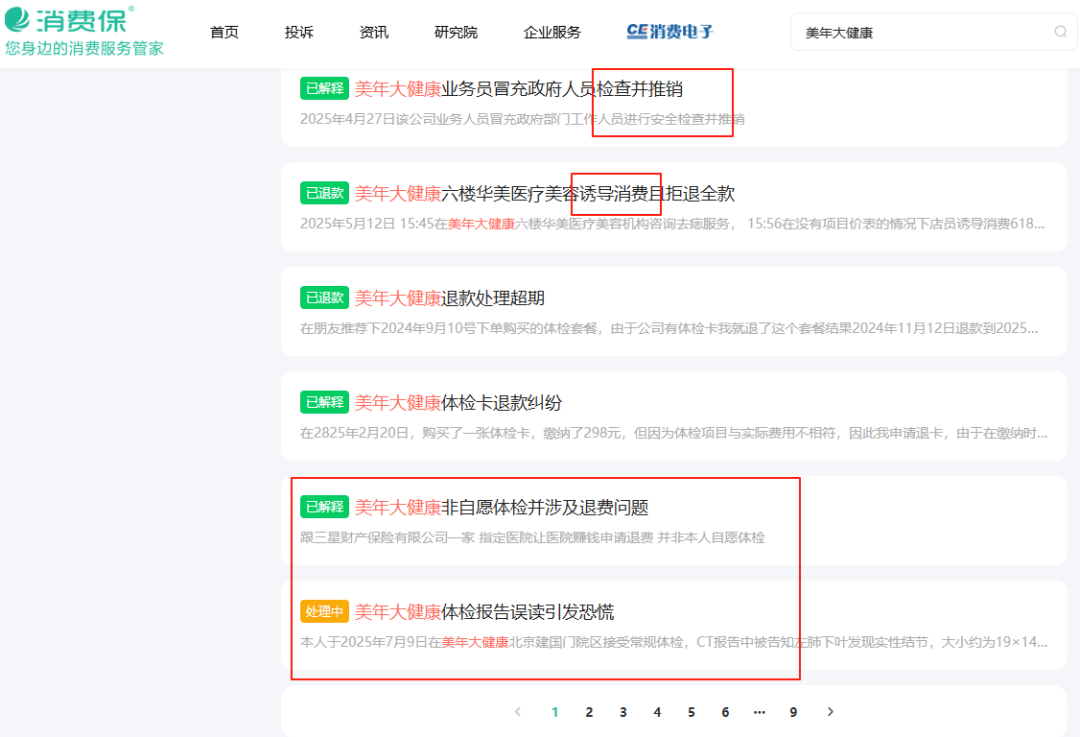Click description starting 在朋友推荐下2024年9月10号
This screenshot has height=737, width=1080.
669,329
